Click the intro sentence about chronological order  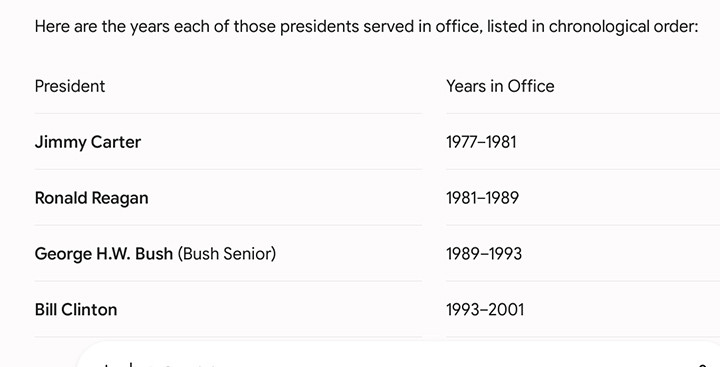366,27
